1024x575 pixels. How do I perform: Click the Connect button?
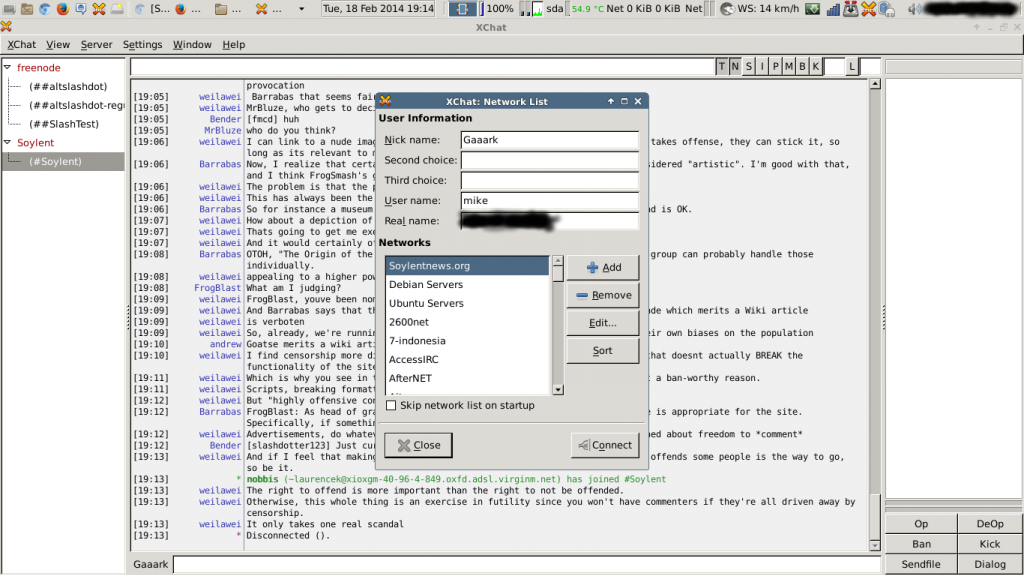click(605, 445)
